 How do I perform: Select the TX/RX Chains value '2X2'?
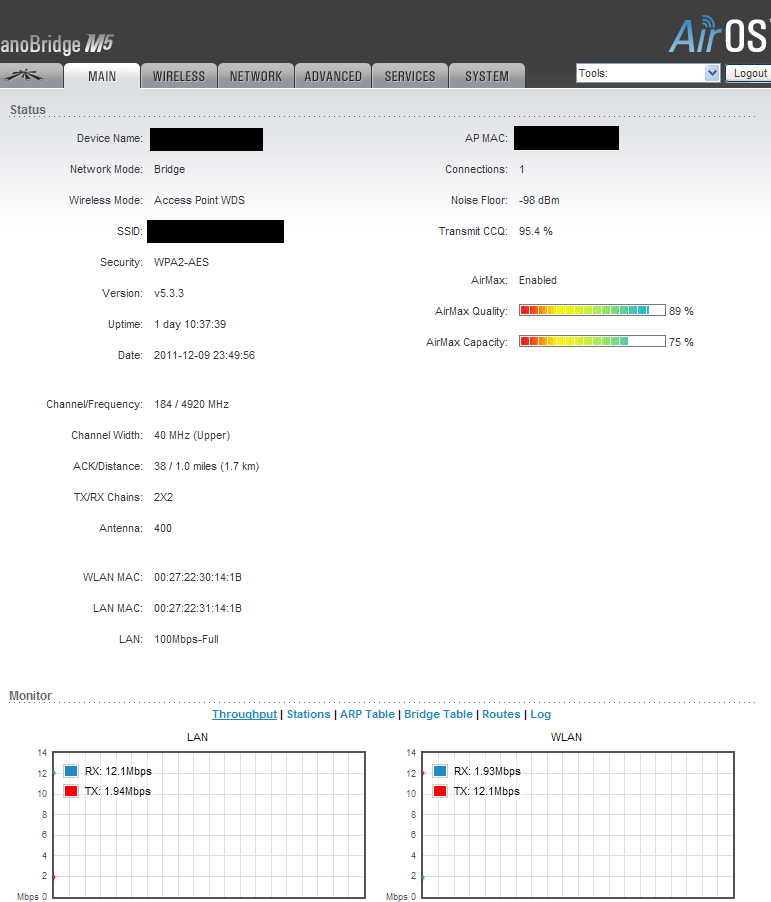tap(163, 497)
